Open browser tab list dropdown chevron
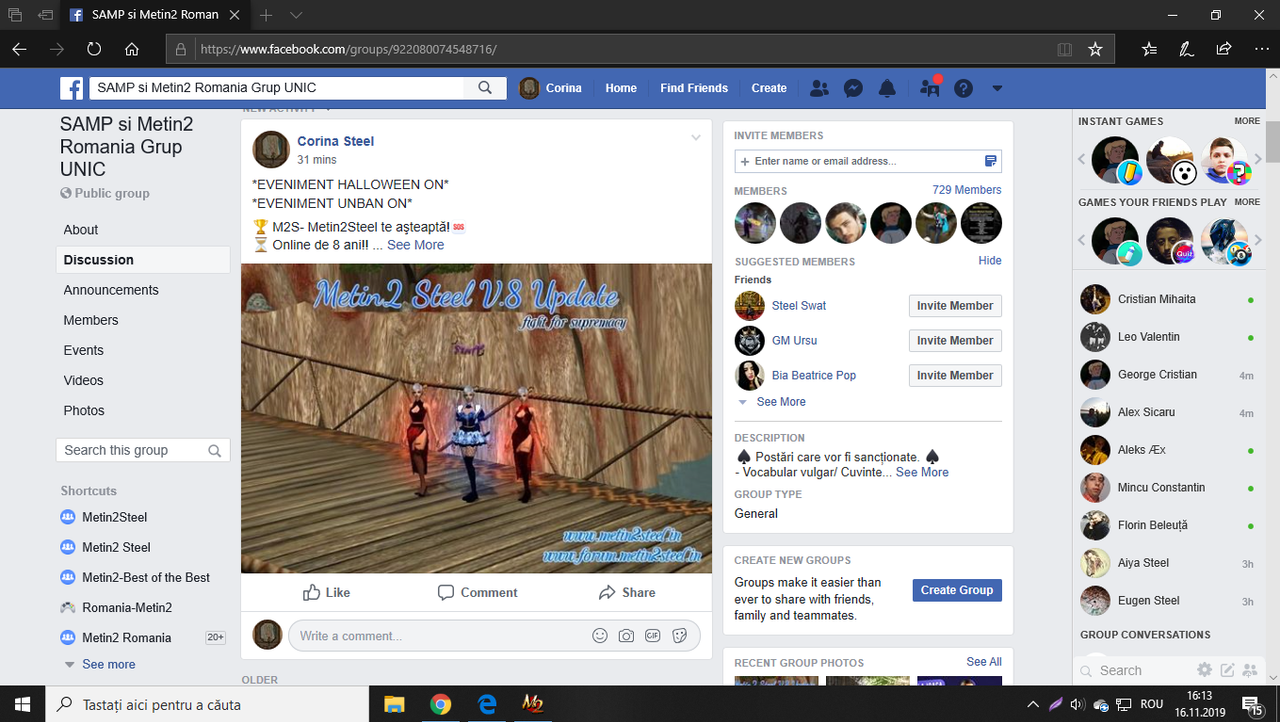Screen dimensions: 1280x722 [x=296, y=15]
